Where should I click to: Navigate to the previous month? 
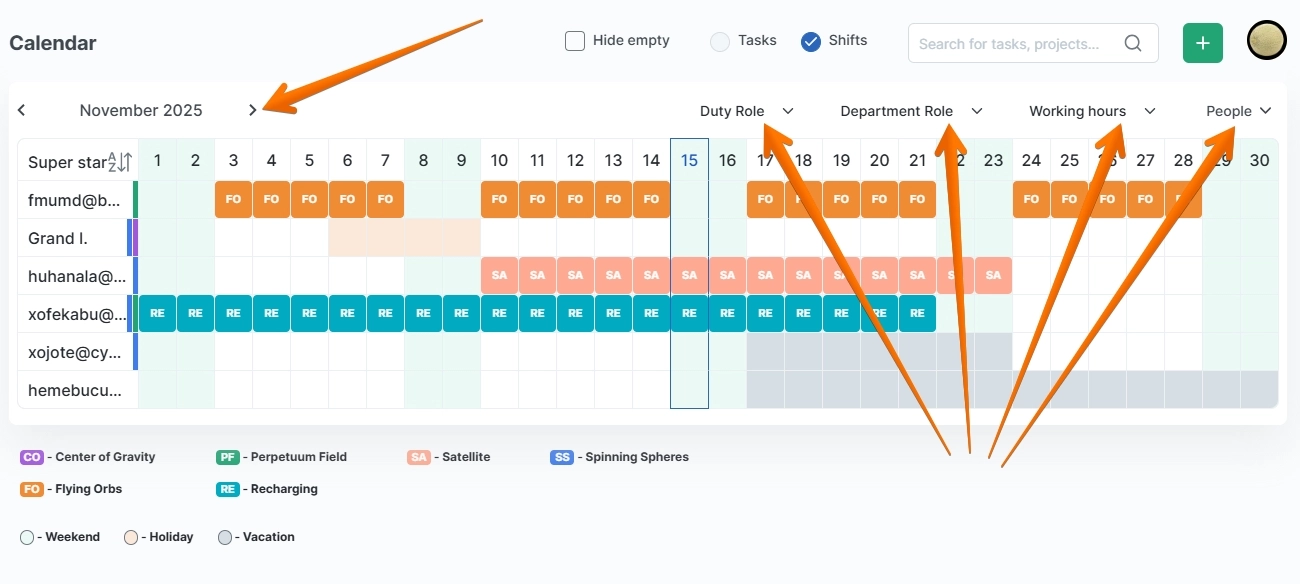click(x=21, y=110)
